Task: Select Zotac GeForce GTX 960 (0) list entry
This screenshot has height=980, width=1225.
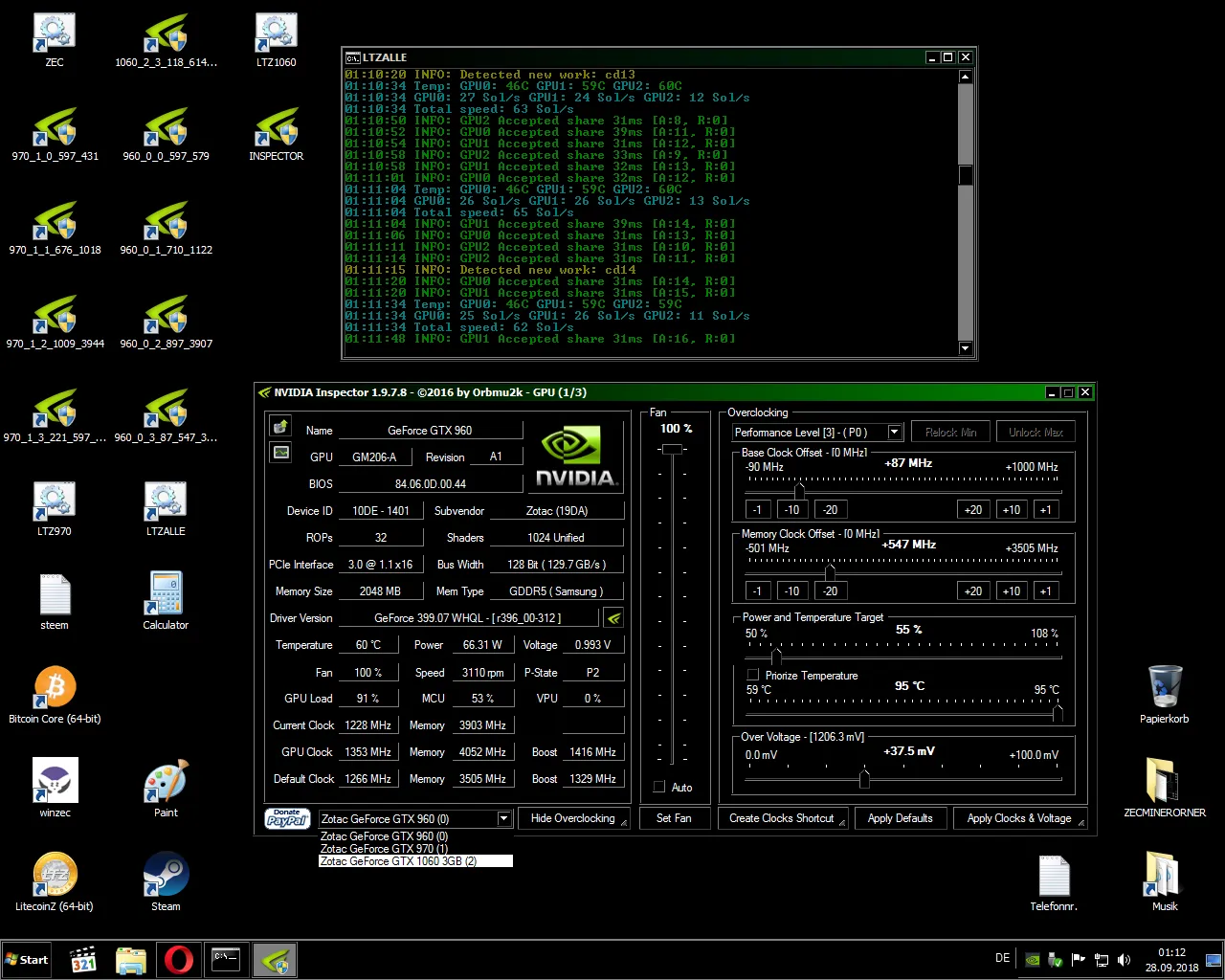Action: [415, 836]
